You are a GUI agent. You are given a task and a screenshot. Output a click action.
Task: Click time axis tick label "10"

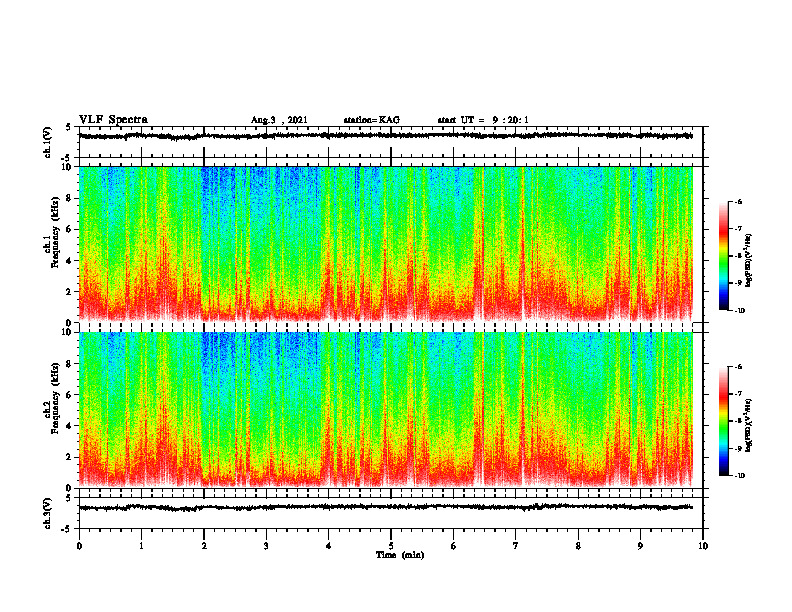pos(703,546)
